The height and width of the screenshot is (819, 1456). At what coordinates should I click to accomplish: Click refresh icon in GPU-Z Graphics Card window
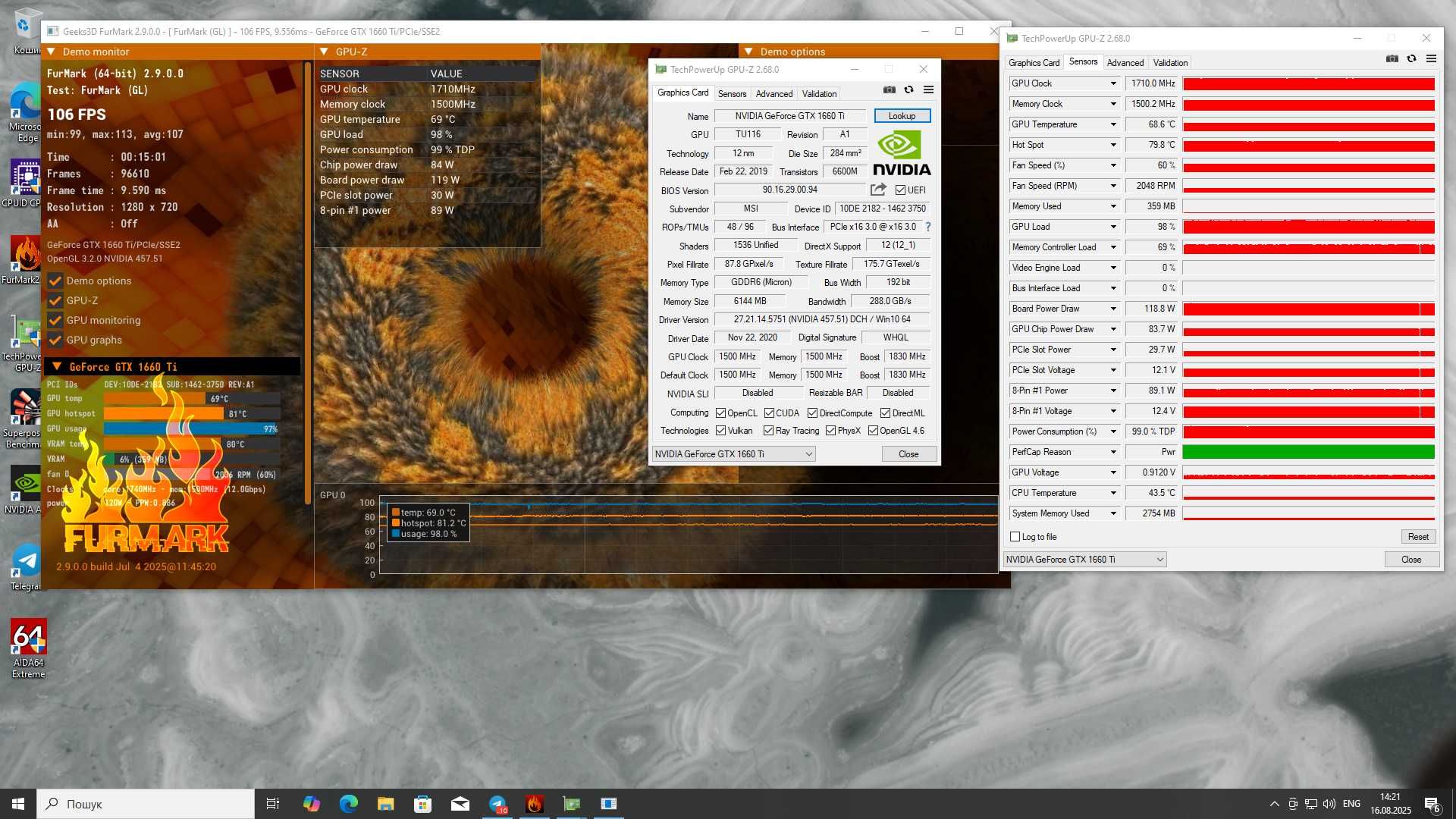(908, 90)
